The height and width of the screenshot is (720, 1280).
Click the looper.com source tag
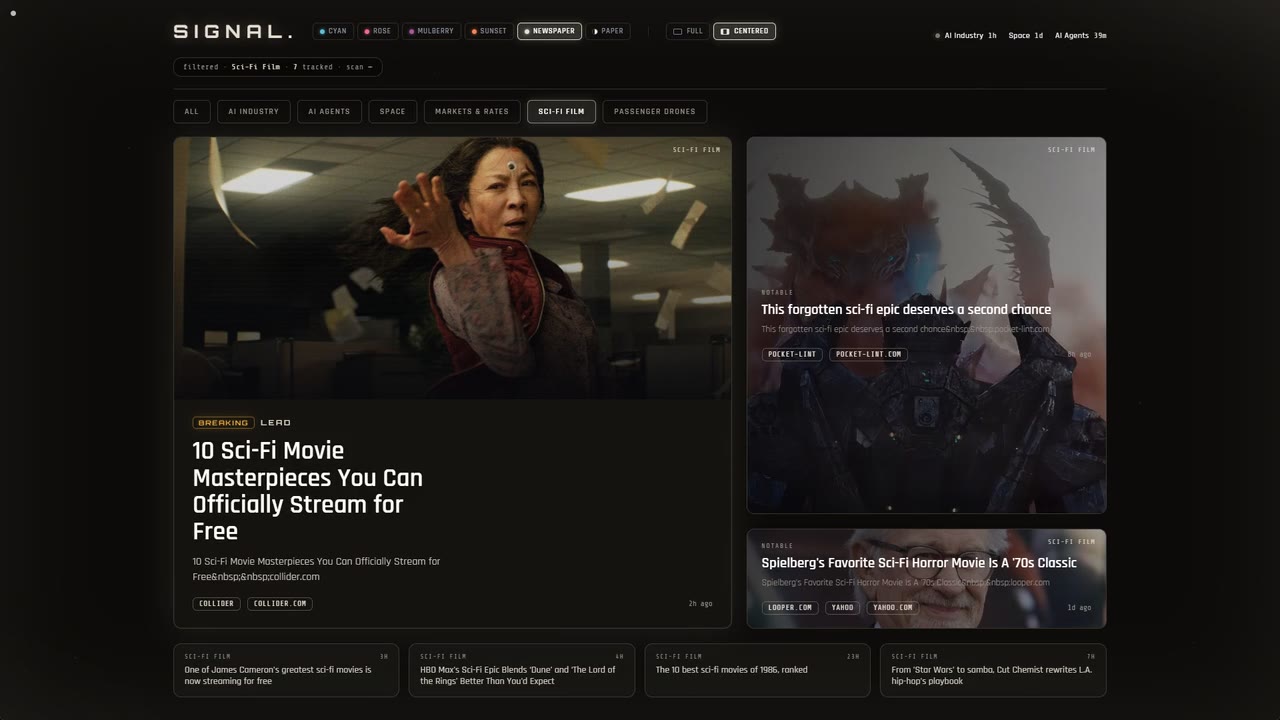790,607
